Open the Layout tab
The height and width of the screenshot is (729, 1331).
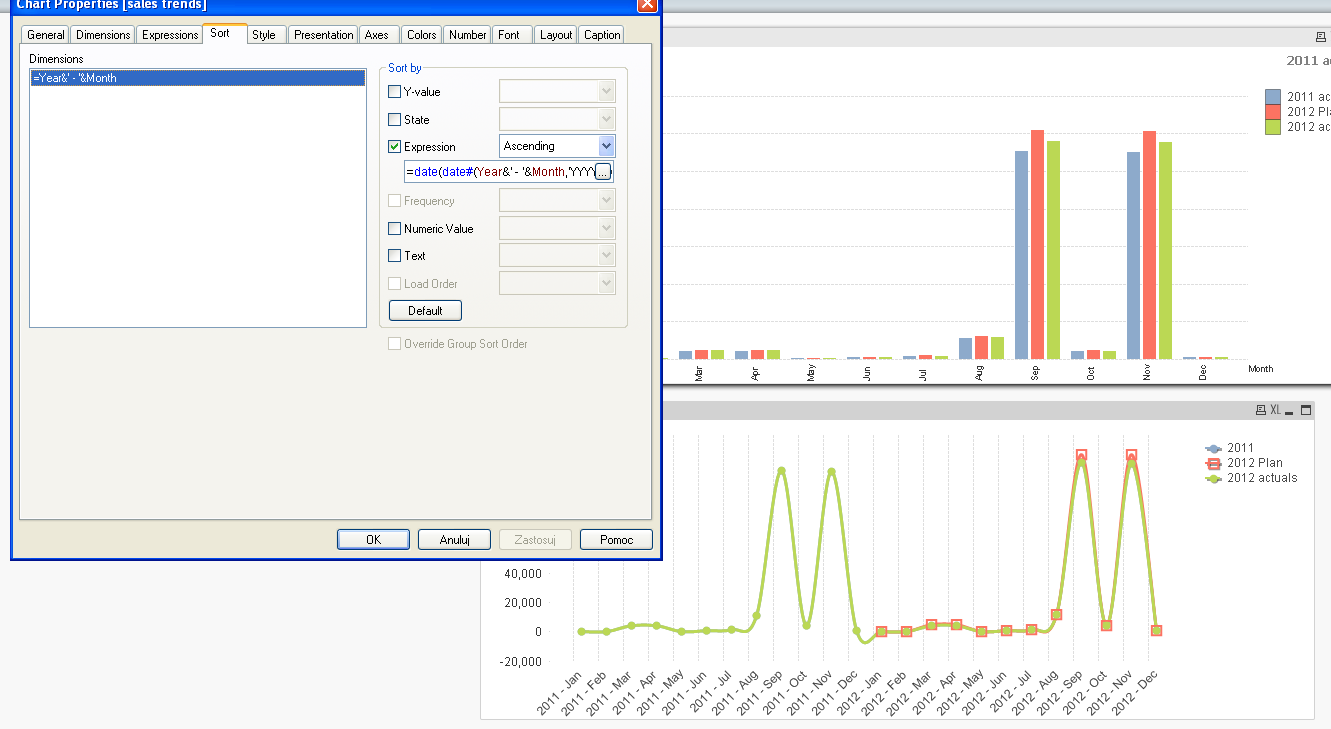pyautogui.click(x=556, y=35)
